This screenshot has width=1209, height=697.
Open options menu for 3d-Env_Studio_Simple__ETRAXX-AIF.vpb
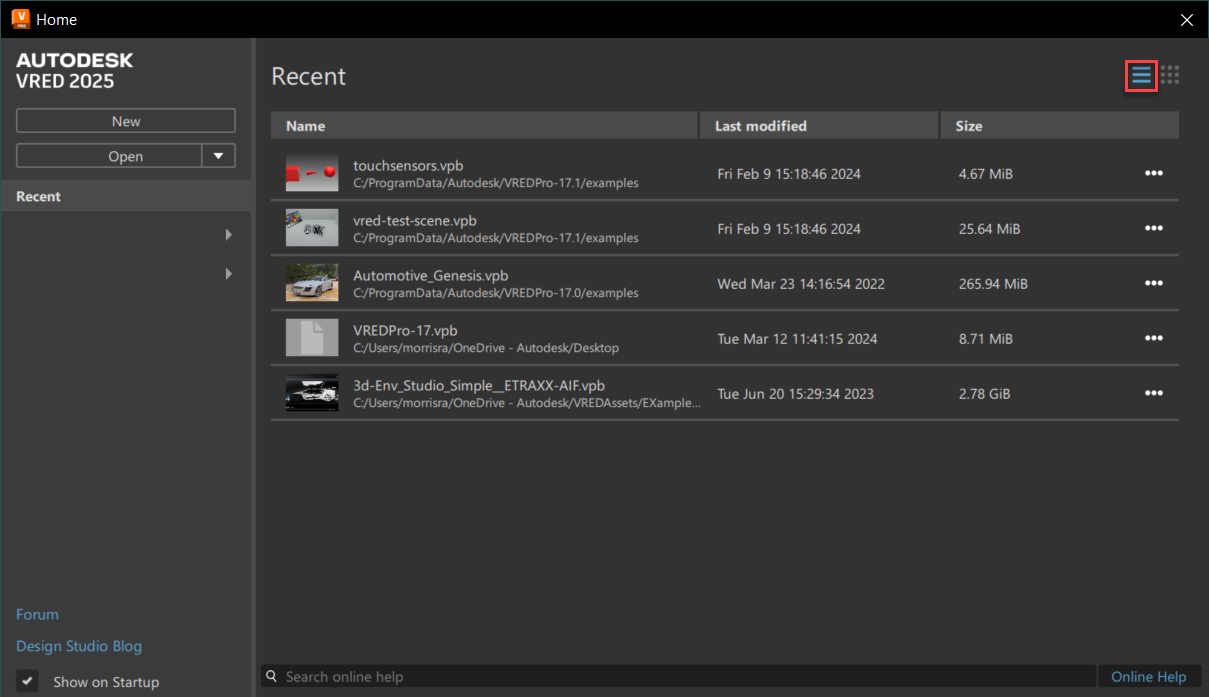pos(1154,393)
